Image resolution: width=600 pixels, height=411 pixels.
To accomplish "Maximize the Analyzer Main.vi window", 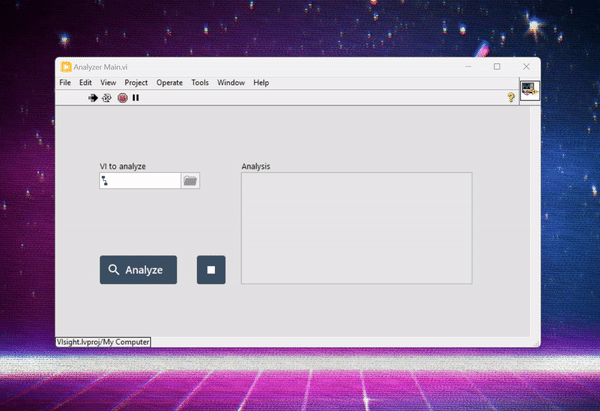I will tap(497, 67).
